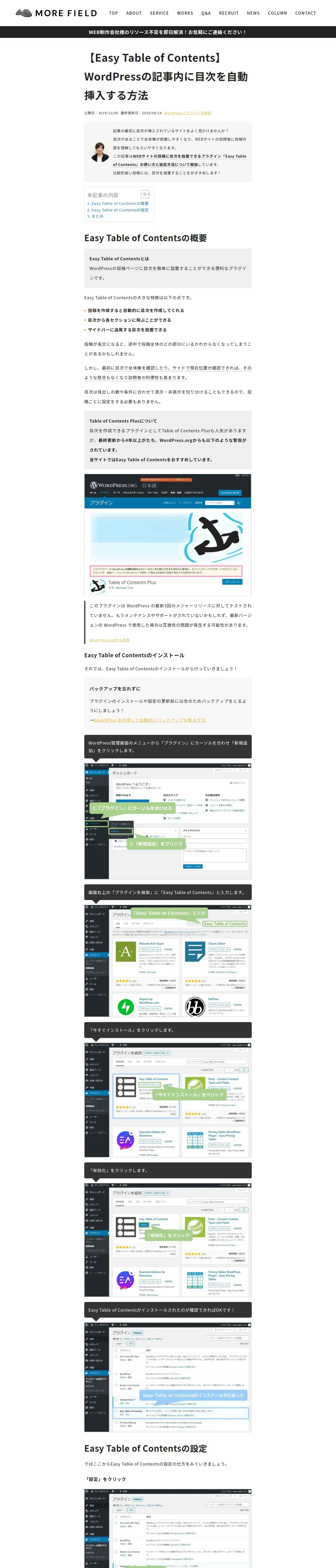Screen dimensions: 336x1568
Task: Click the bullet 'サイドバーに追尾する目次を設置できる'
Action: pos(127,330)
